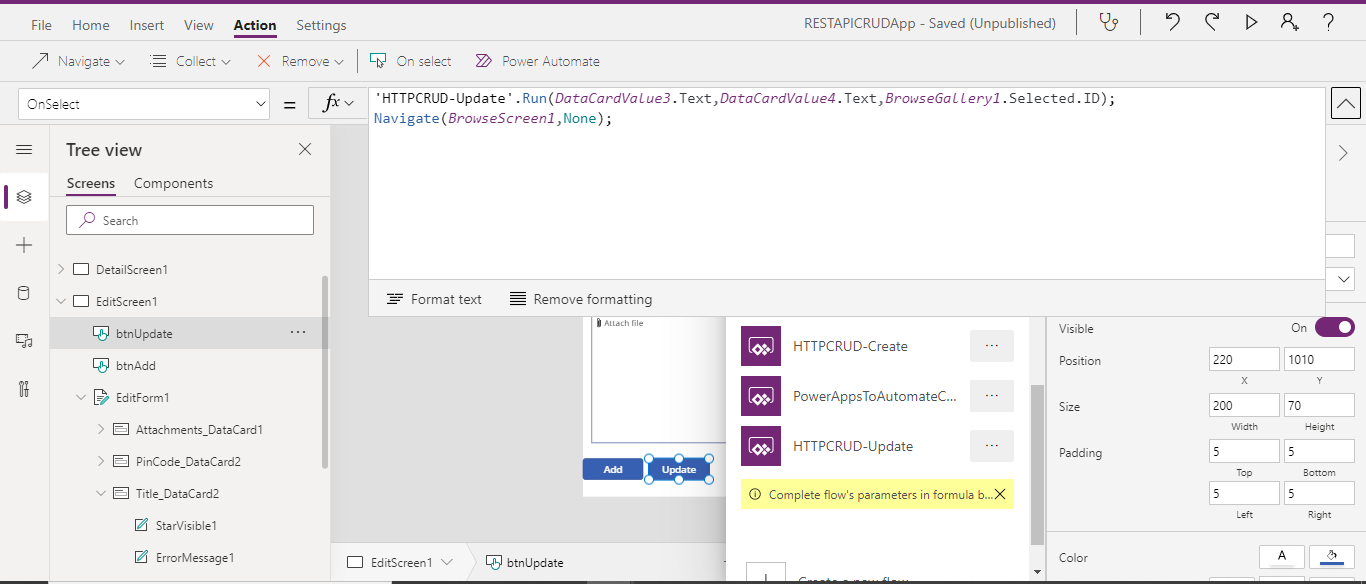
Task: Click the Tree view search box
Action: pyautogui.click(x=189, y=219)
